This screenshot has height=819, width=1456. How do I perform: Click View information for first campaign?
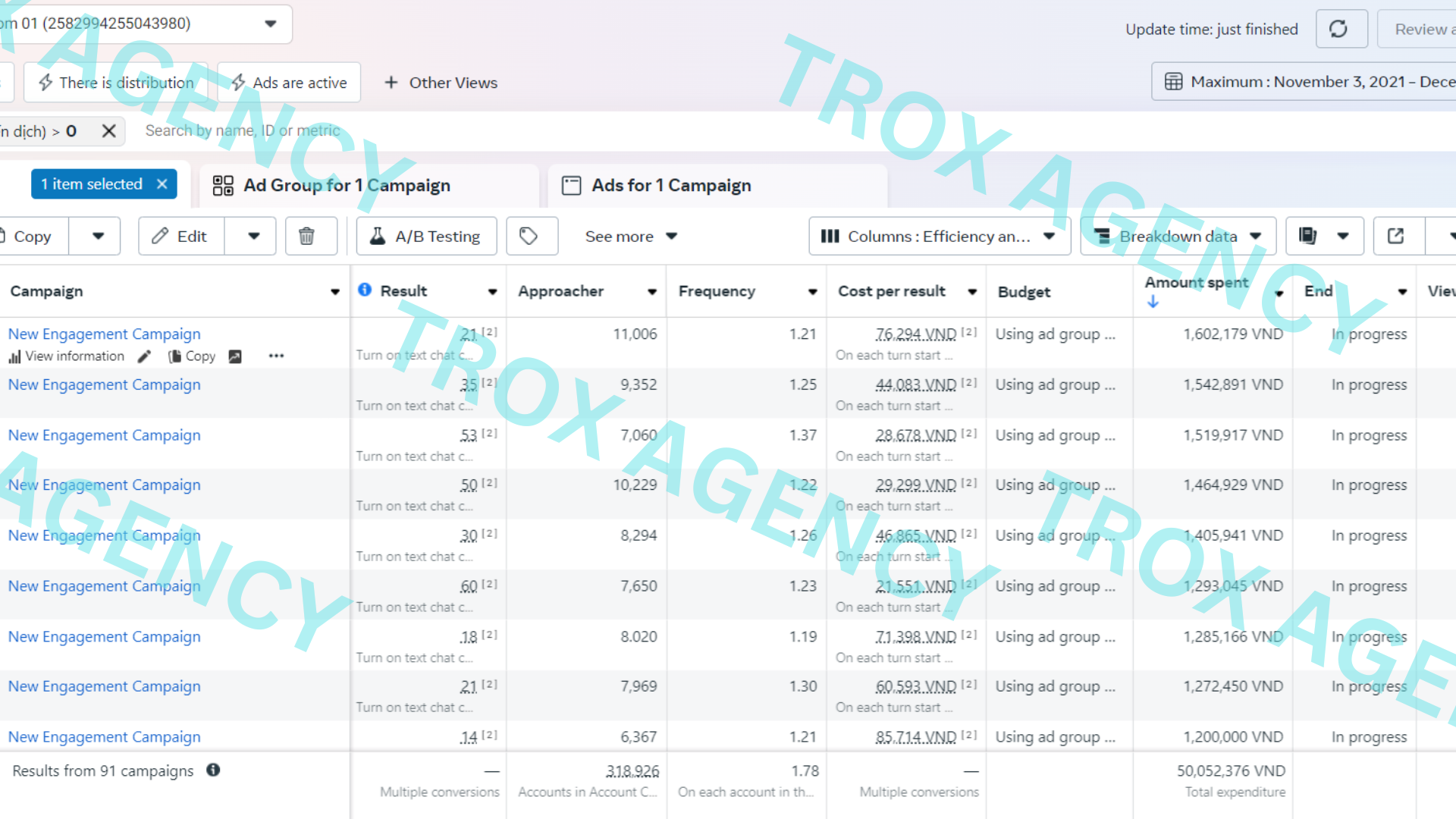(x=67, y=356)
